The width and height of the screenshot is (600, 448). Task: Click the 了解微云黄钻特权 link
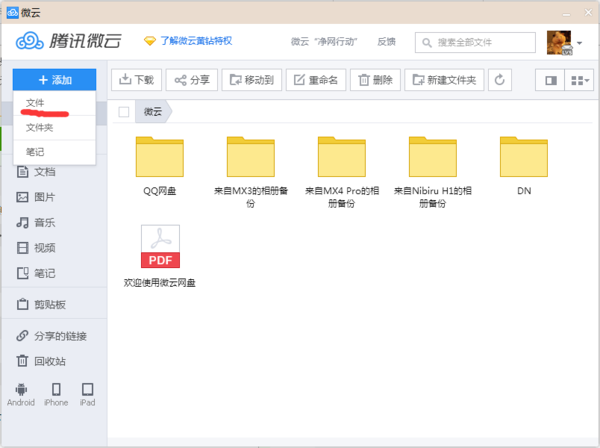(x=188, y=41)
